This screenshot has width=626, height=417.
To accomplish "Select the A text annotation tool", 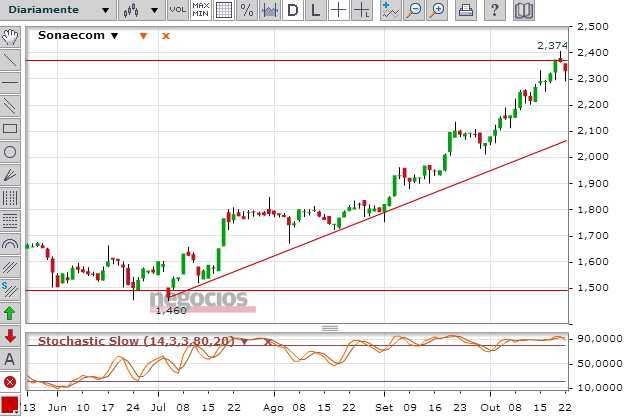I will [x=10, y=359].
